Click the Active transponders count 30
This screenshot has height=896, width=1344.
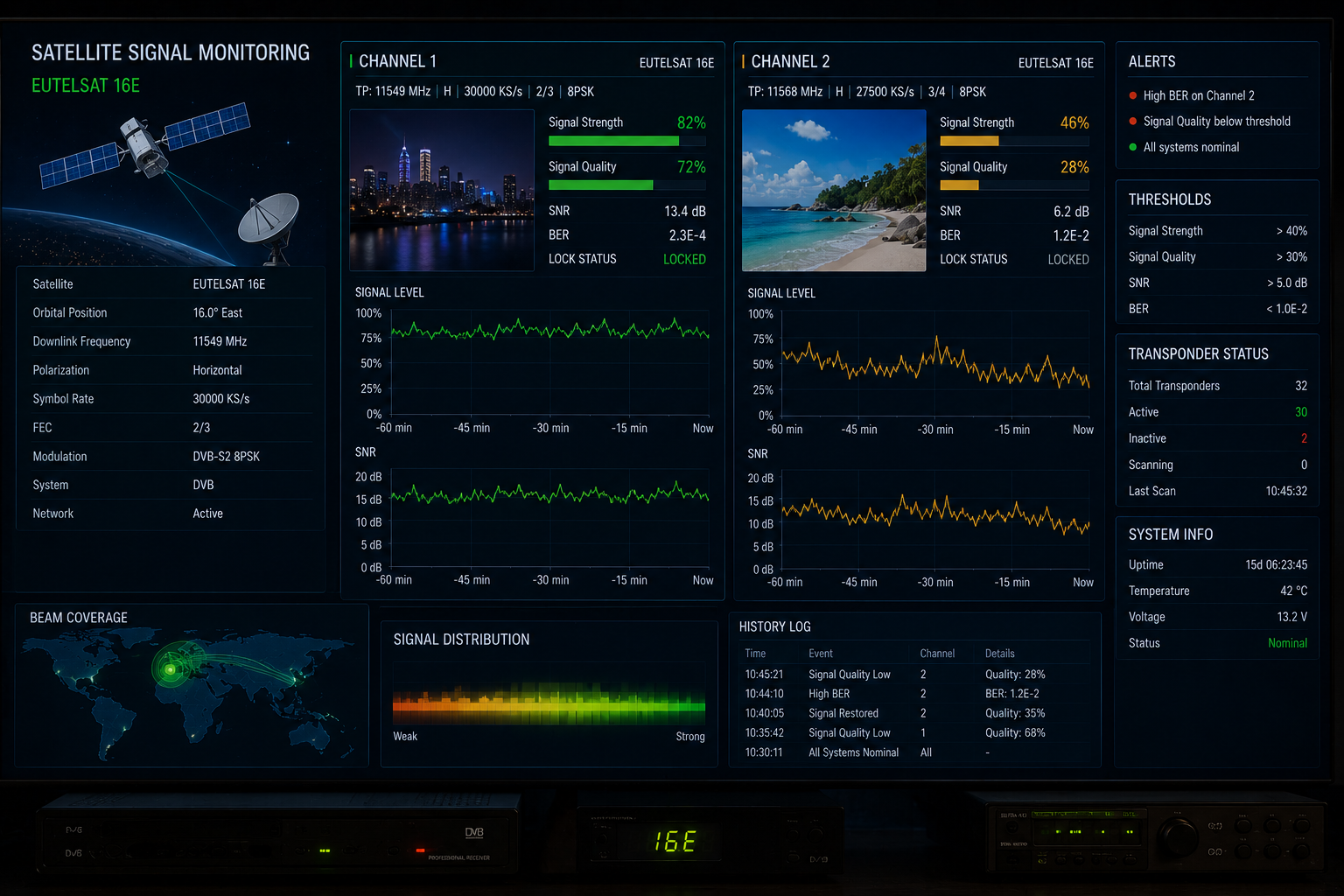1301,412
